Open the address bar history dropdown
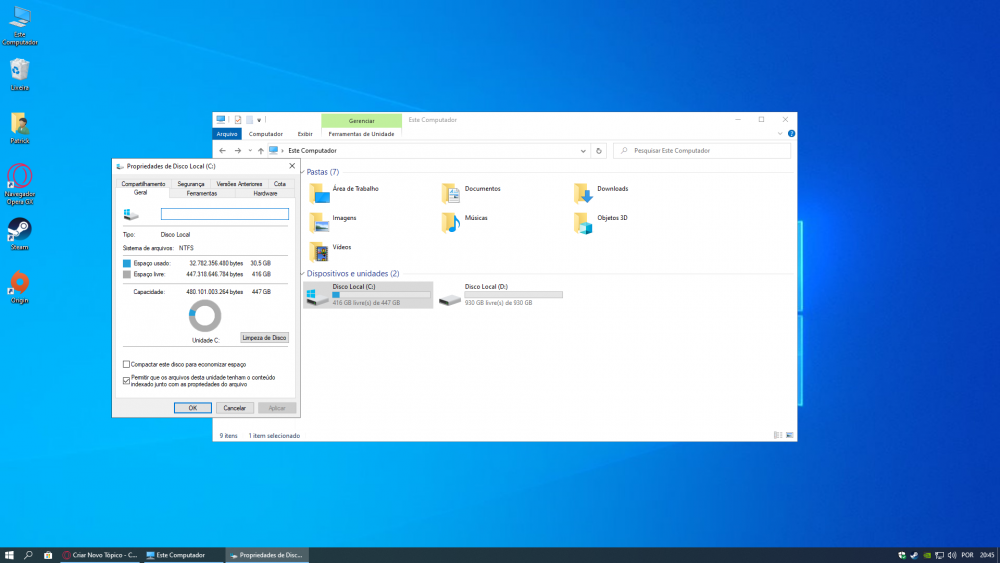Screen dimensions: 1000x563 click(x=583, y=151)
